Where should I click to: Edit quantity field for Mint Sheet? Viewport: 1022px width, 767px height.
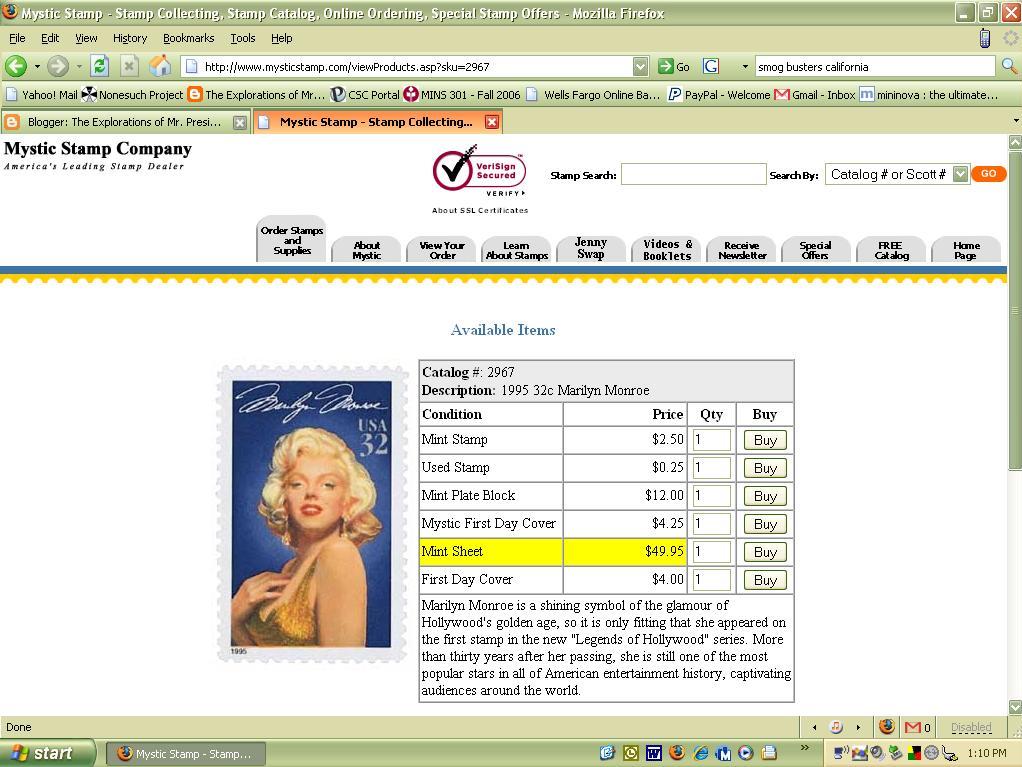click(x=711, y=552)
